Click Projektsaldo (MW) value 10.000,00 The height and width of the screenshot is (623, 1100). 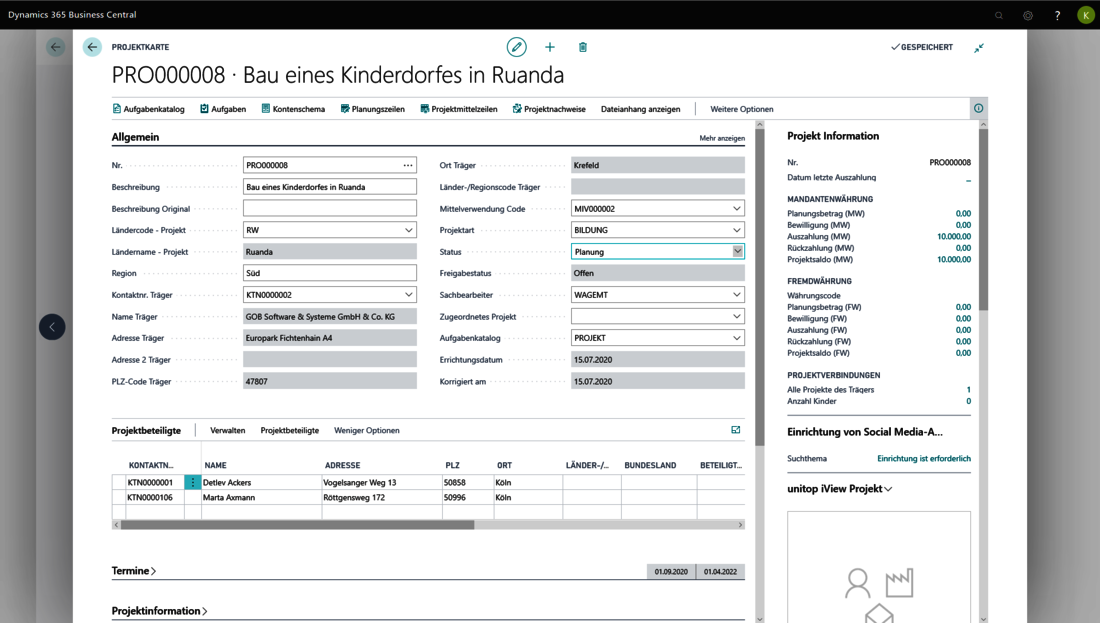[954, 260]
